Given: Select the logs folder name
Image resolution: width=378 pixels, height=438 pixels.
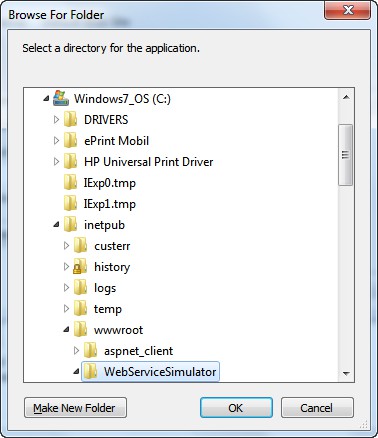Looking at the screenshot, I should tap(105, 288).
